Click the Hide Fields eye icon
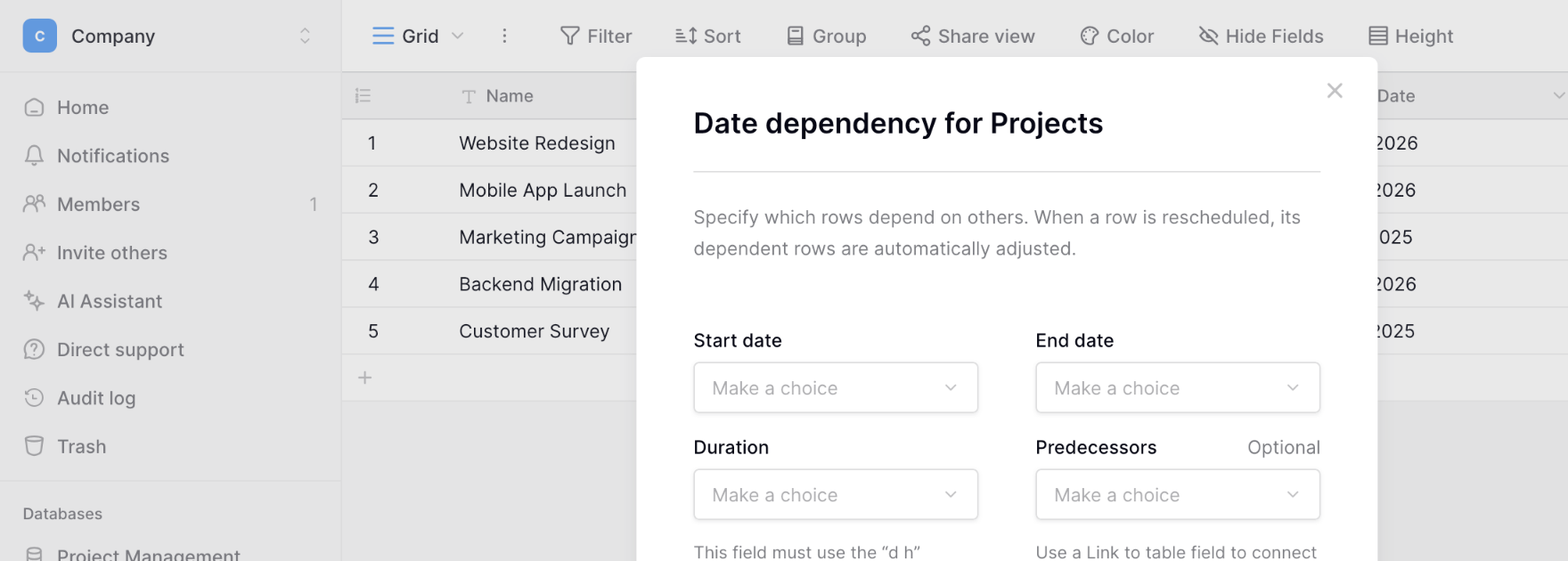This screenshot has width=1568, height=561. [x=1208, y=37]
